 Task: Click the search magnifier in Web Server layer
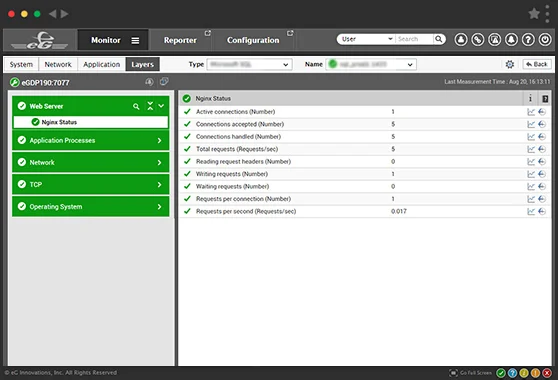click(136, 106)
